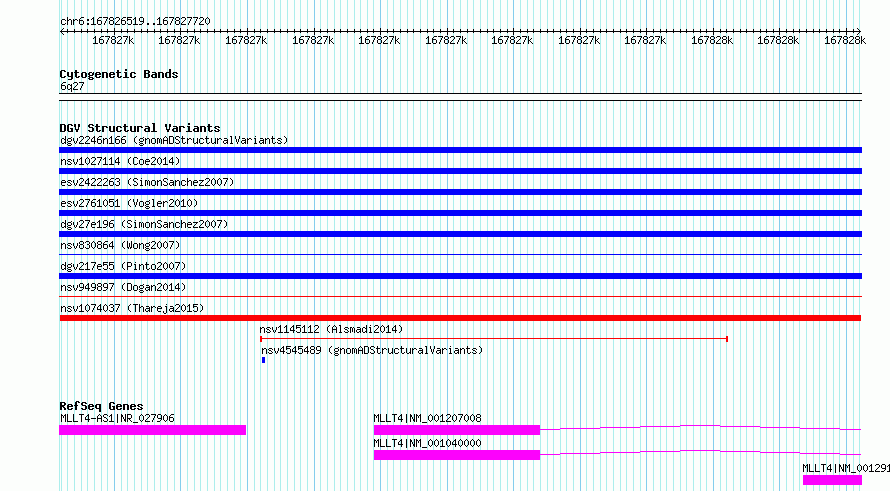
Task: Click the magenta exon bar of NM_001207008
Action: (x=457, y=430)
